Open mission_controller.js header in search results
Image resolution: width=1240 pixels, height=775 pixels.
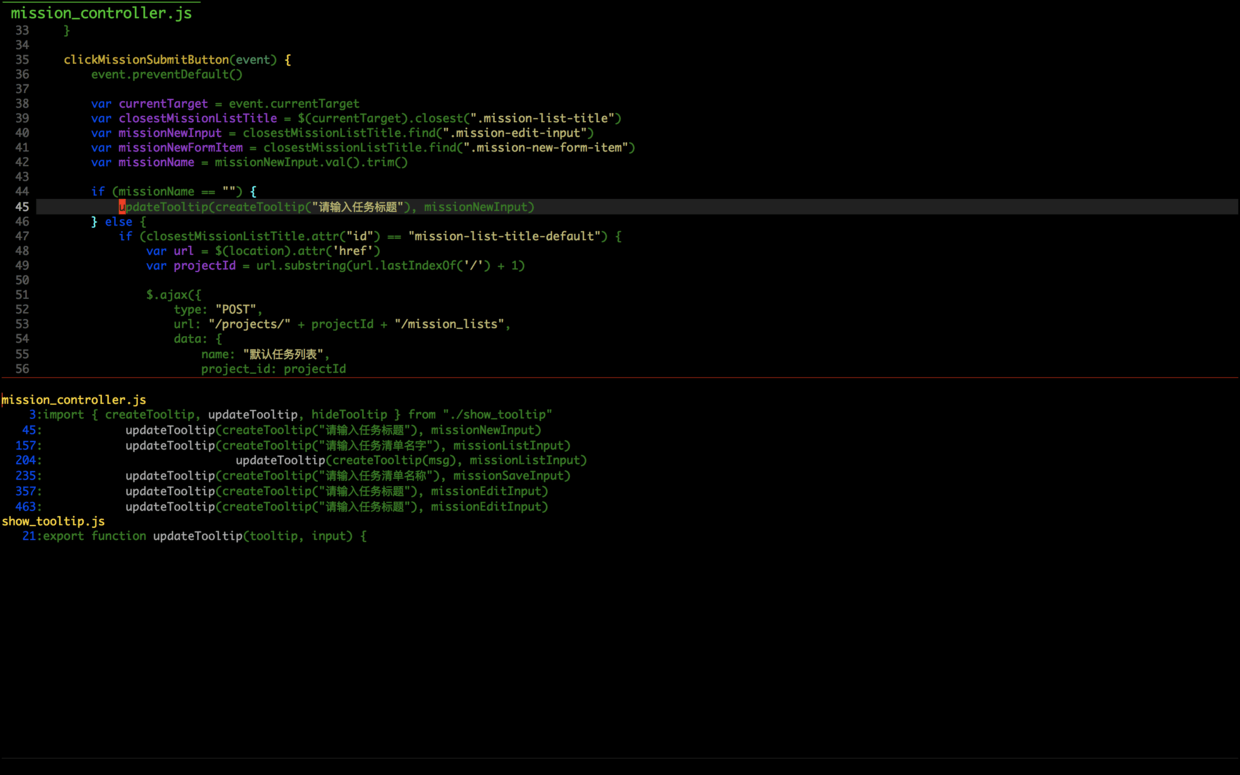click(74, 400)
